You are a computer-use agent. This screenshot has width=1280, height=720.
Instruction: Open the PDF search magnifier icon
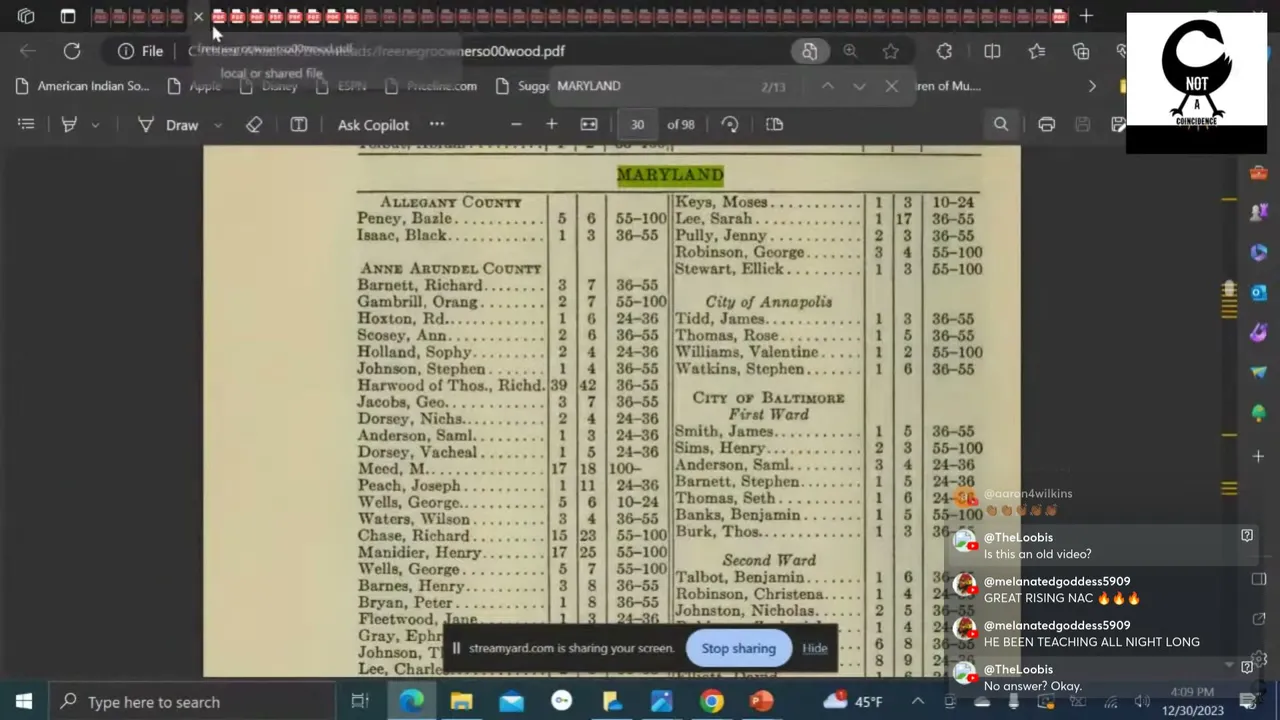(1000, 124)
